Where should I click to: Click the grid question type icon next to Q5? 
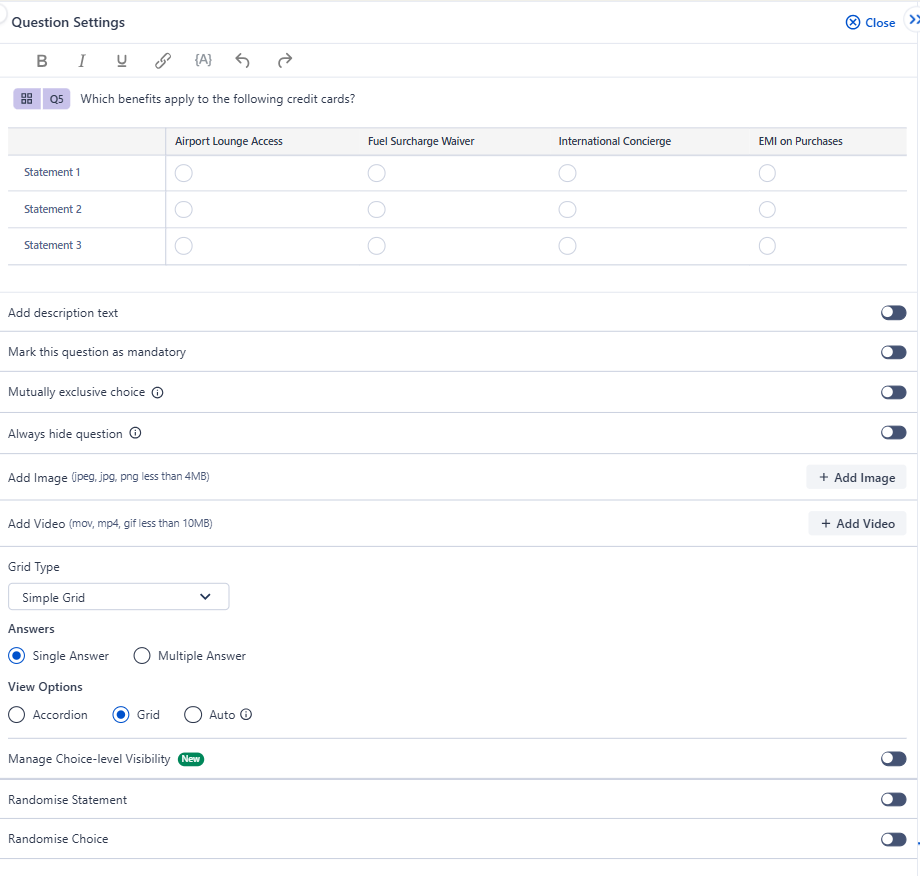click(27, 99)
